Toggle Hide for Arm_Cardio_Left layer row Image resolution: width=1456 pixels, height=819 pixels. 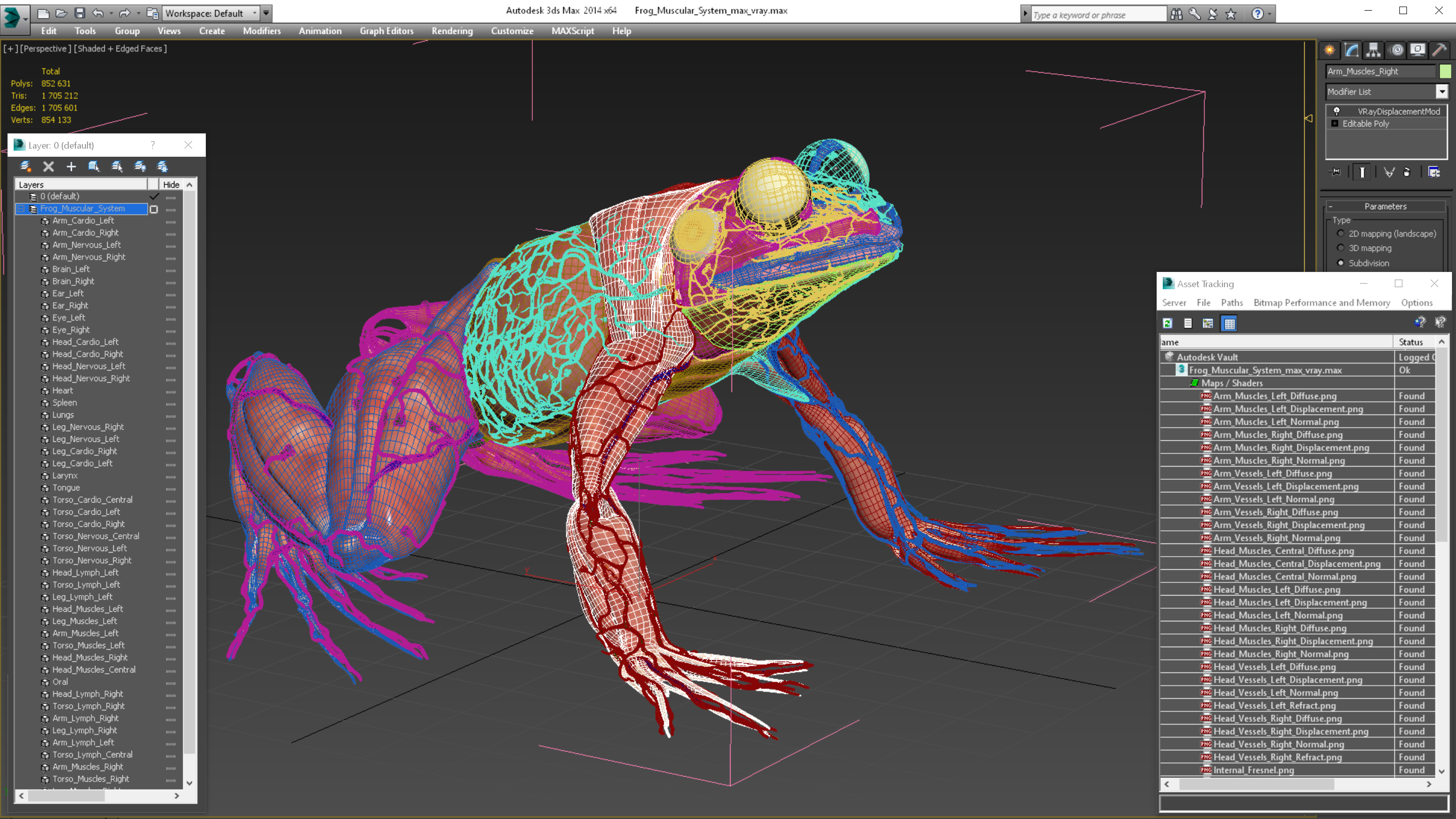[x=171, y=221]
